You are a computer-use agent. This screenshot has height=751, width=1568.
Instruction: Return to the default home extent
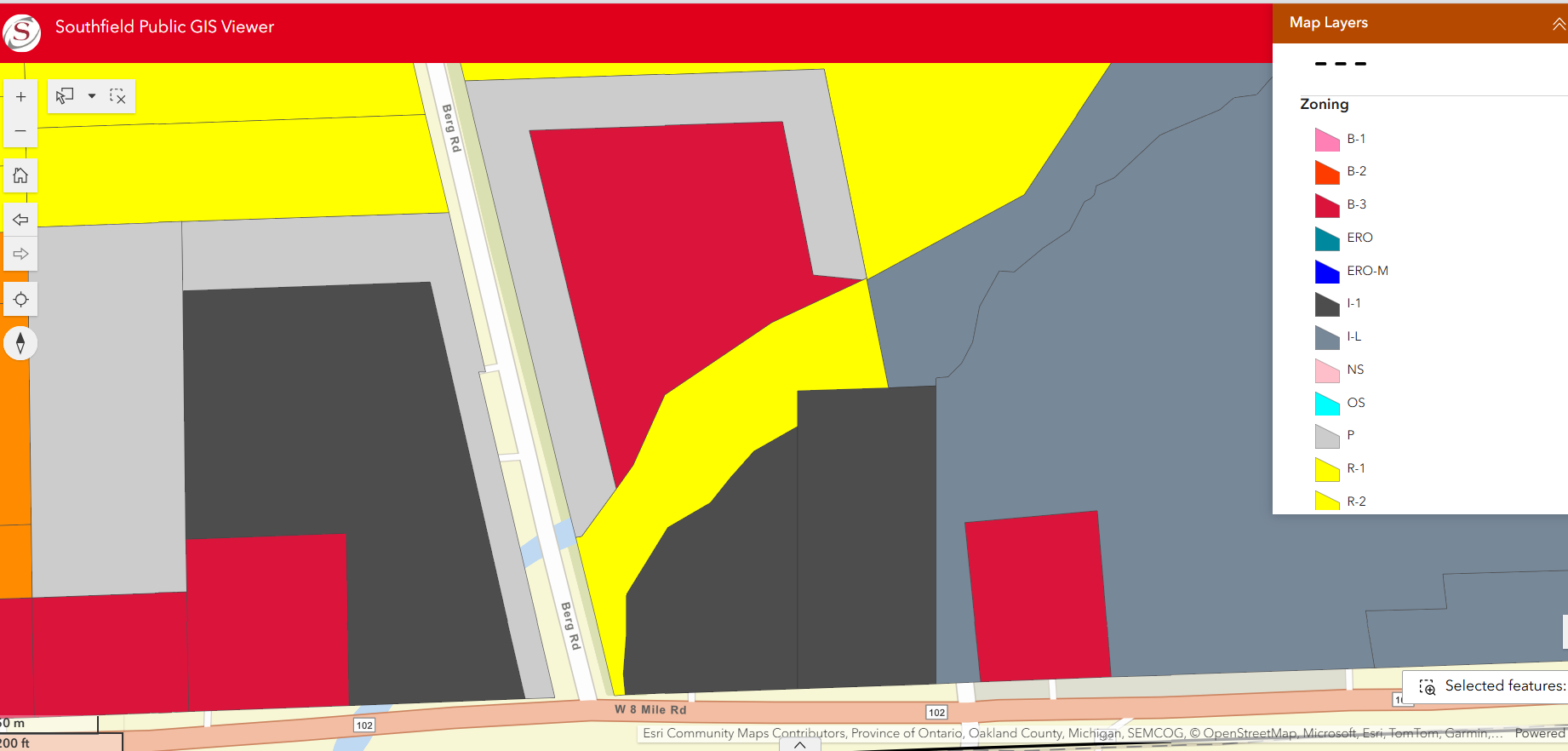[x=20, y=175]
